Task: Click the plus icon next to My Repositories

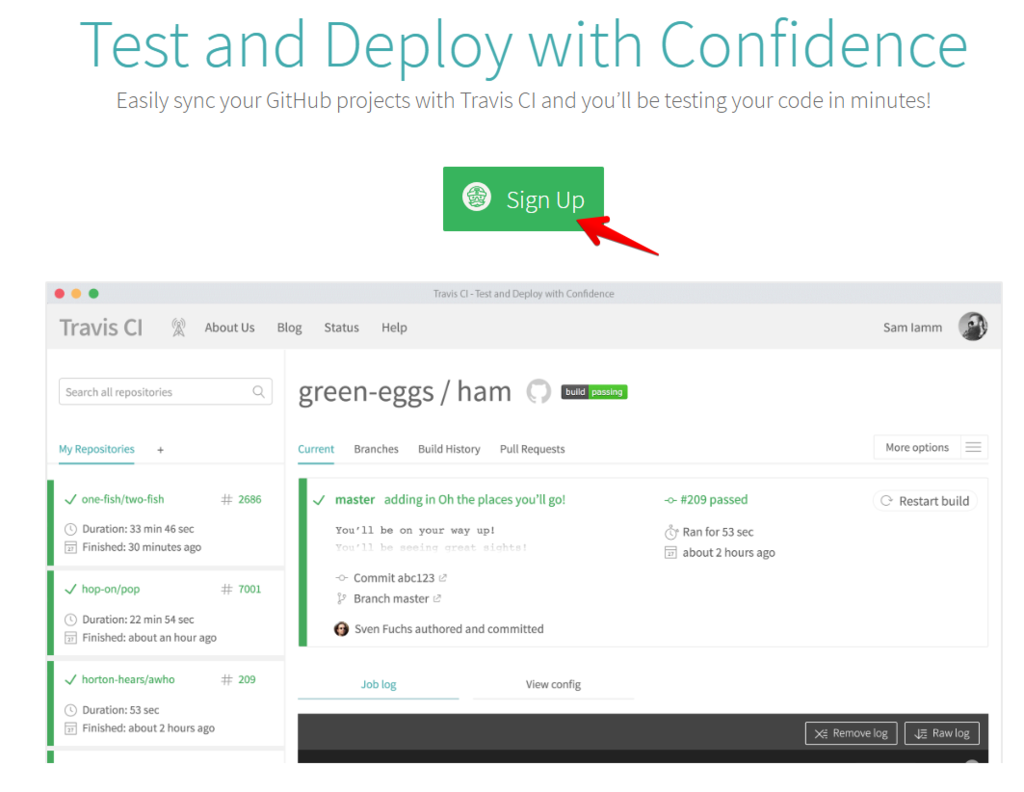Action: pyautogui.click(x=160, y=450)
